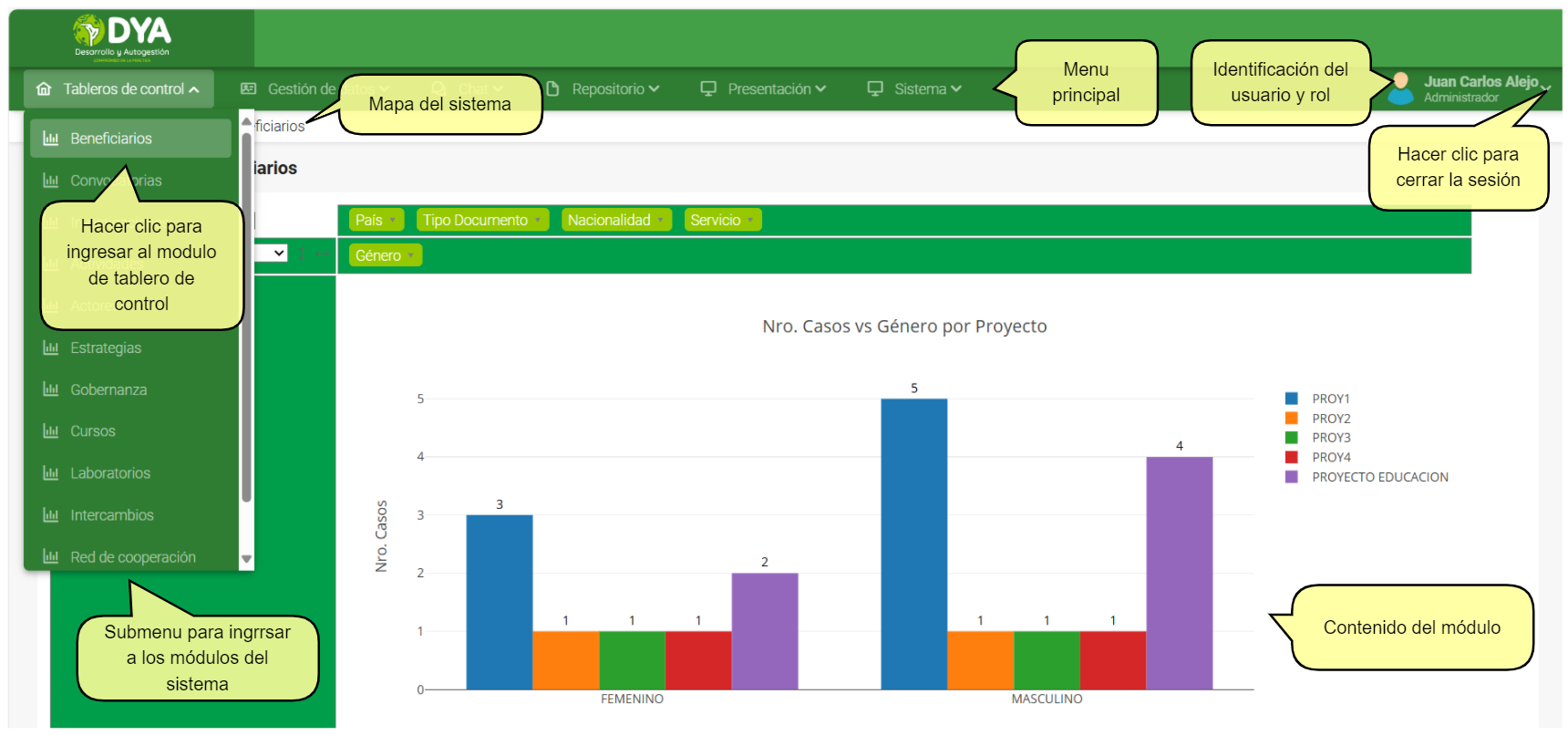
Task: Click the chart icon beside Estrategias
Action: coord(51,348)
